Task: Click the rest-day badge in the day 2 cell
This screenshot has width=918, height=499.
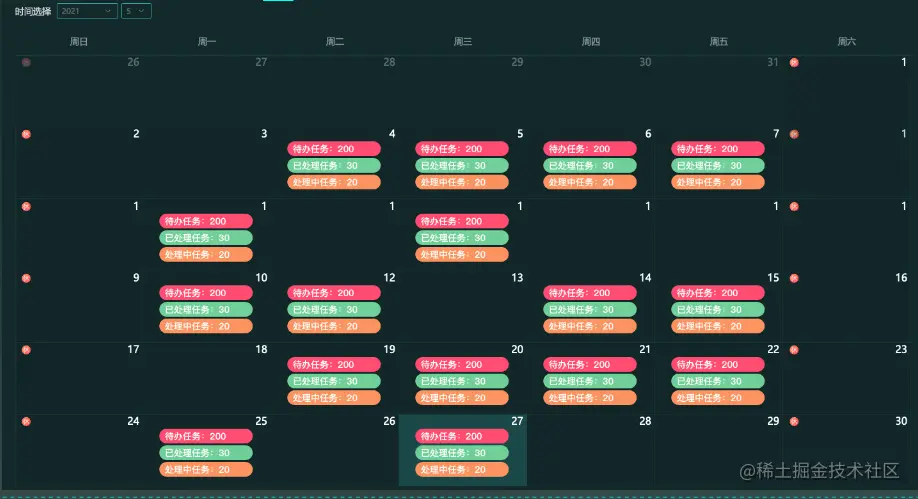Action: [26, 134]
